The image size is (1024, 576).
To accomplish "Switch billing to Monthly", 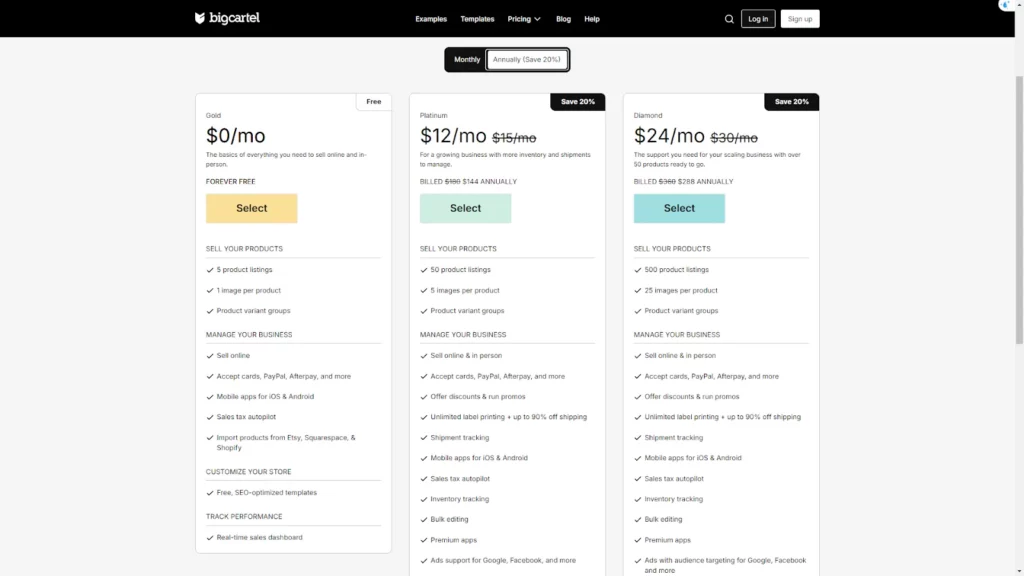I will tap(467, 60).
